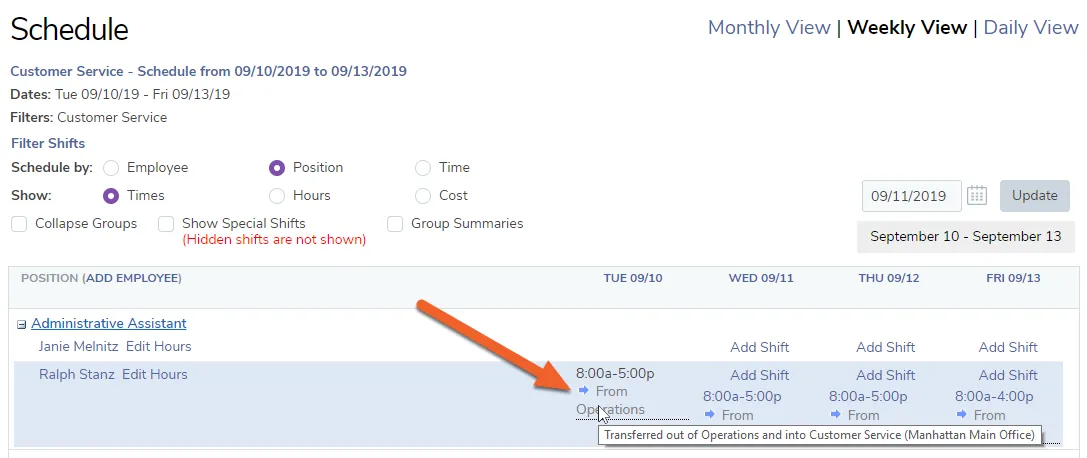Select Schedule by Position radio button

[x=277, y=168]
